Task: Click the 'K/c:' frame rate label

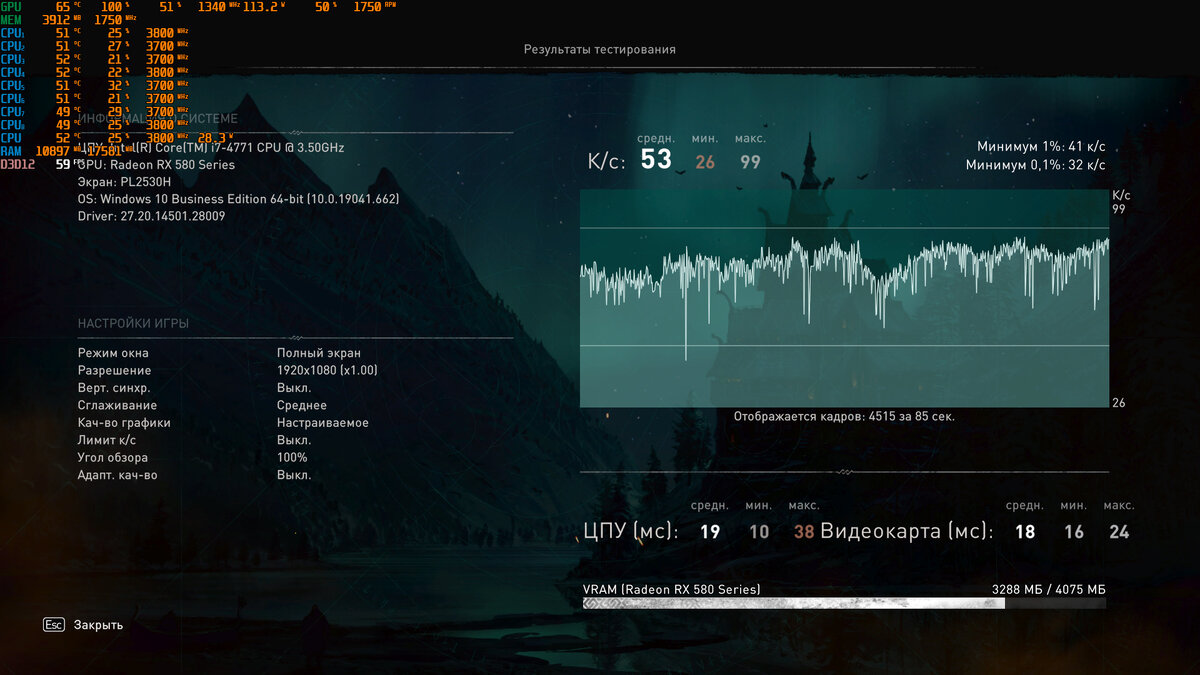Action: pyautogui.click(x=606, y=160)
